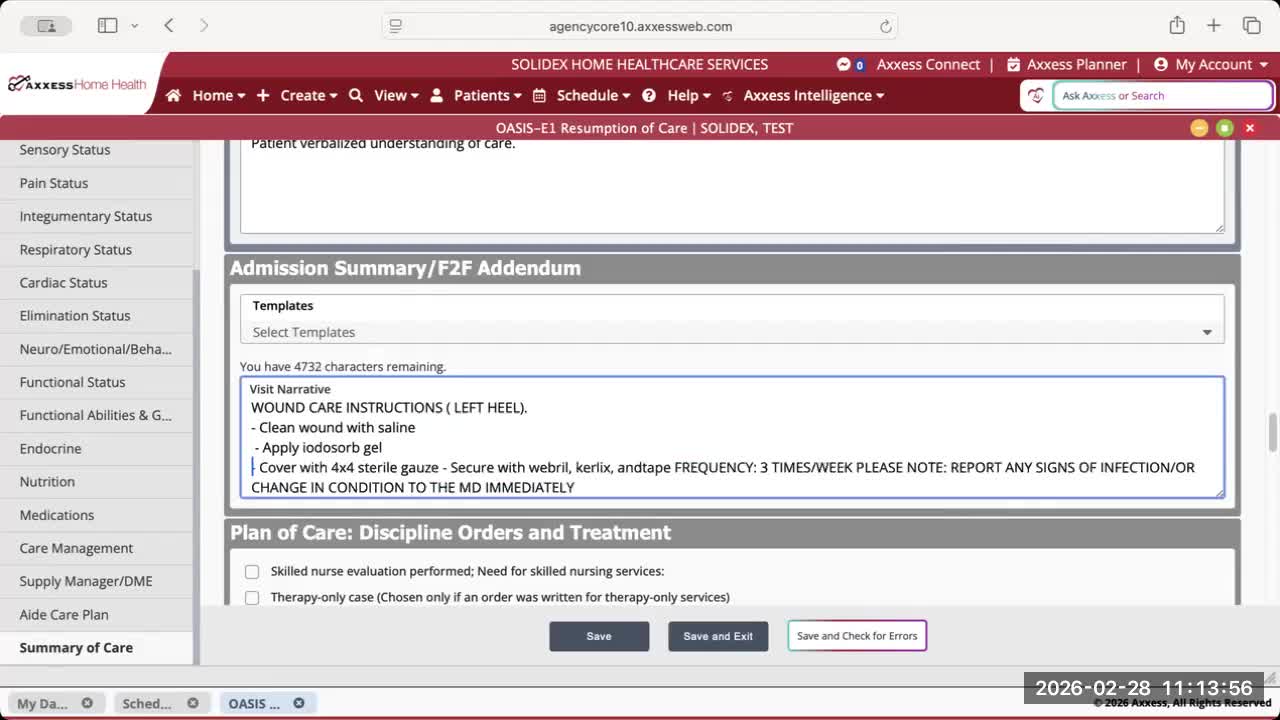Image resolution: width=1280 pixels, height=720 pixels.
Task: Click inside the Visit Narrative text area
Action: 731,447
